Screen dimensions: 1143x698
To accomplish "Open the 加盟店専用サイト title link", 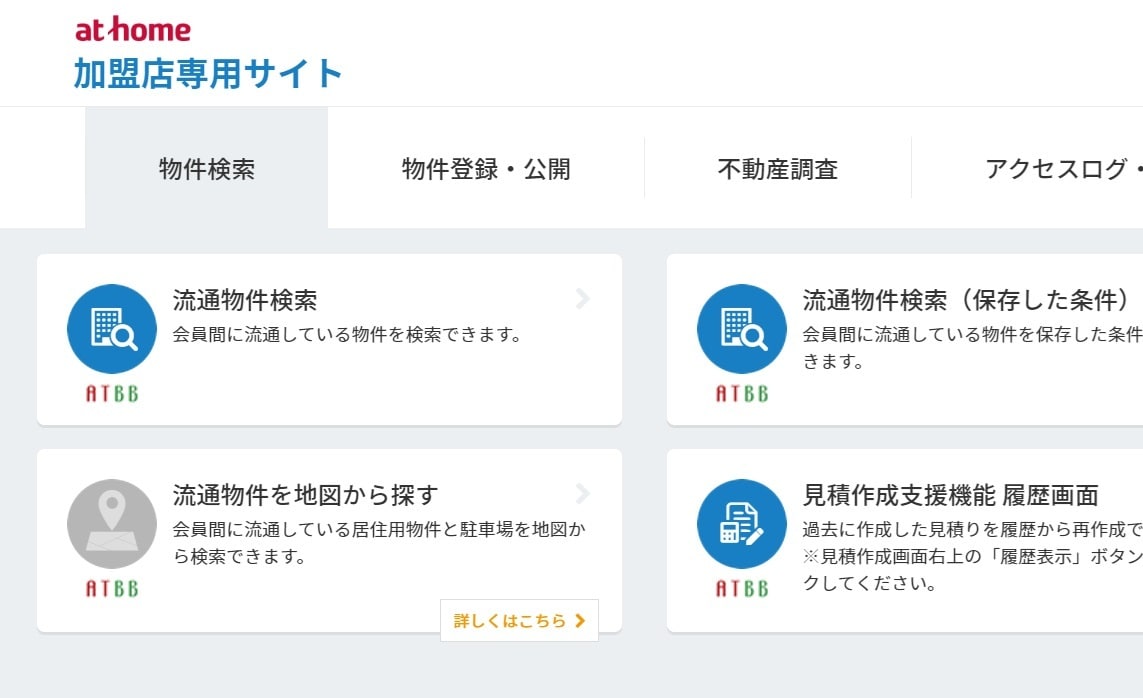I will tap(208, 74).
